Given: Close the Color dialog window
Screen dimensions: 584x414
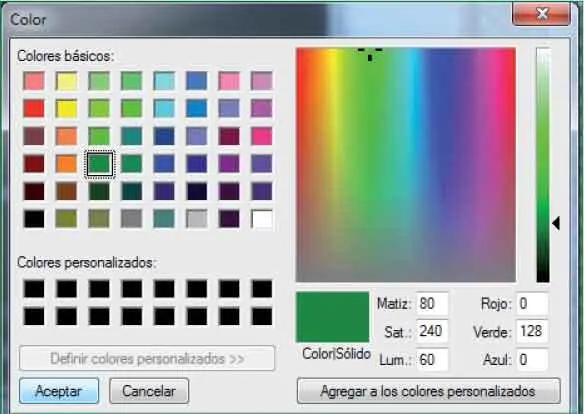Looking at the screenshot, I should pyautogui.click(x=541, y=14).
